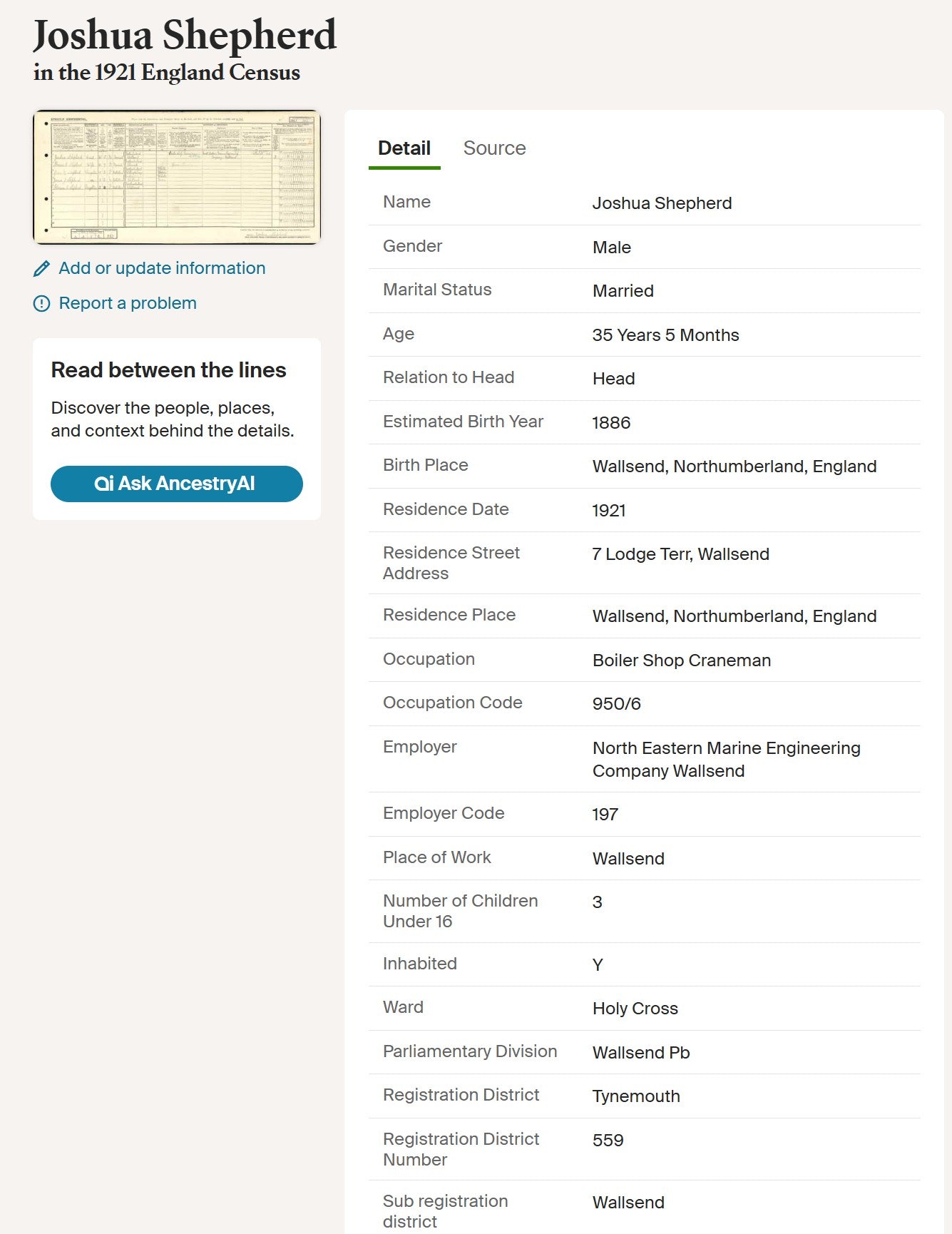Screen dimensions: 952x1234
Task: Follow the Report a problem link
Action: point(128,303)
